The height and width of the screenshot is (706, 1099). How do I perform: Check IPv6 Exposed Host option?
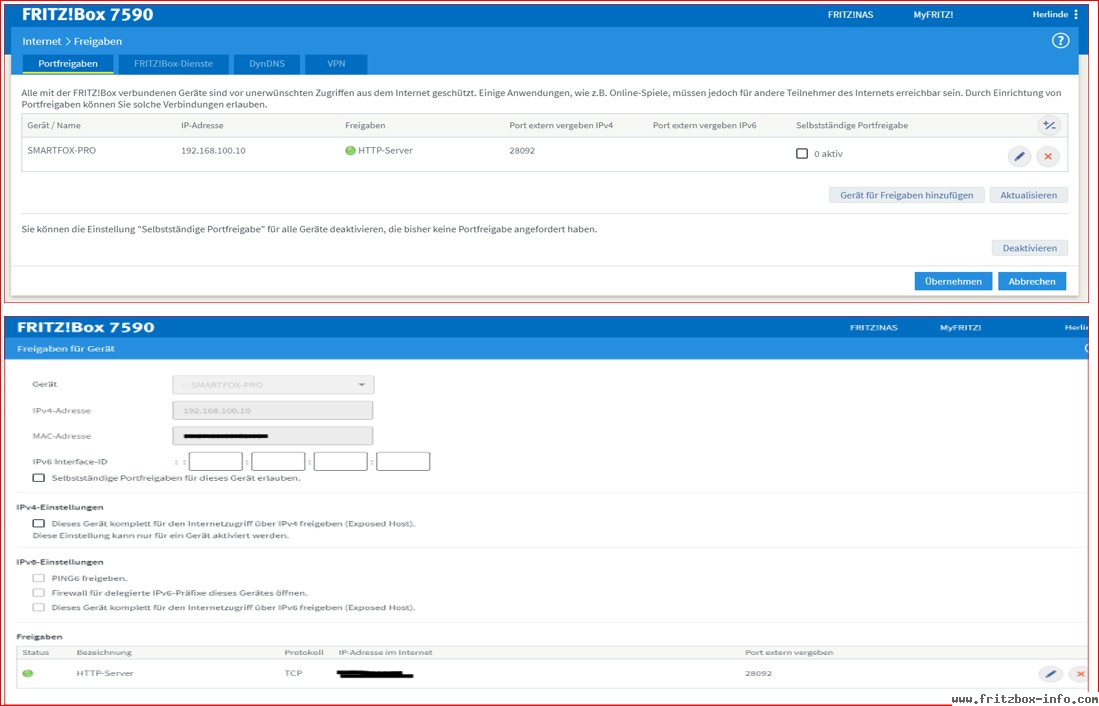pos(39,608)
